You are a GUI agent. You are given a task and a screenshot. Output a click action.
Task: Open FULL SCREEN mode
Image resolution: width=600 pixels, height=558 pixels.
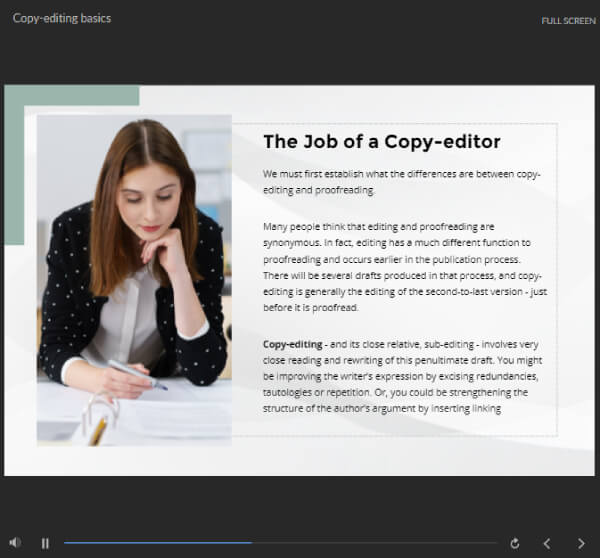(568, 21)
